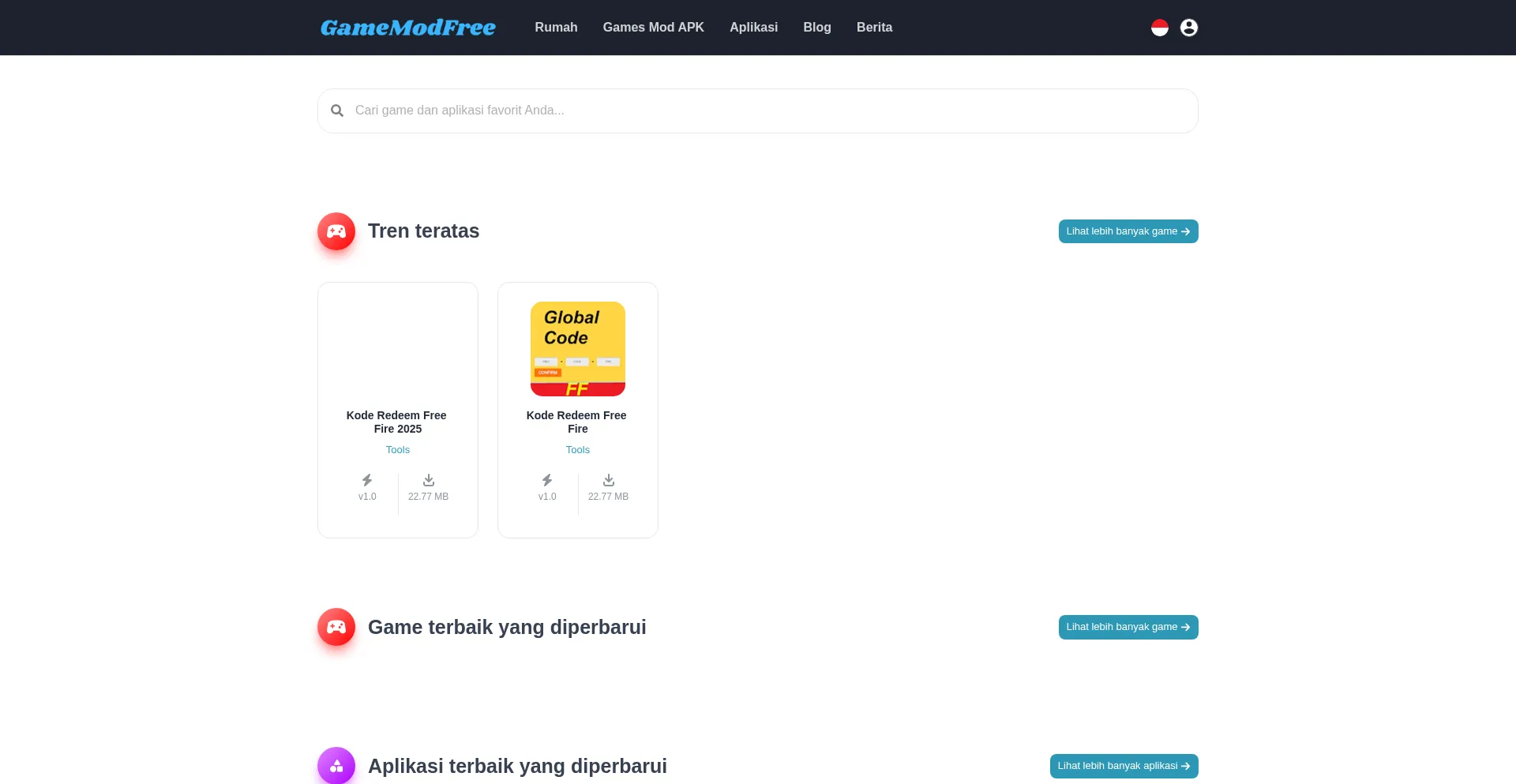Click download icon on Kode Redeem Free Fire 2025

[x=428, y=480]
